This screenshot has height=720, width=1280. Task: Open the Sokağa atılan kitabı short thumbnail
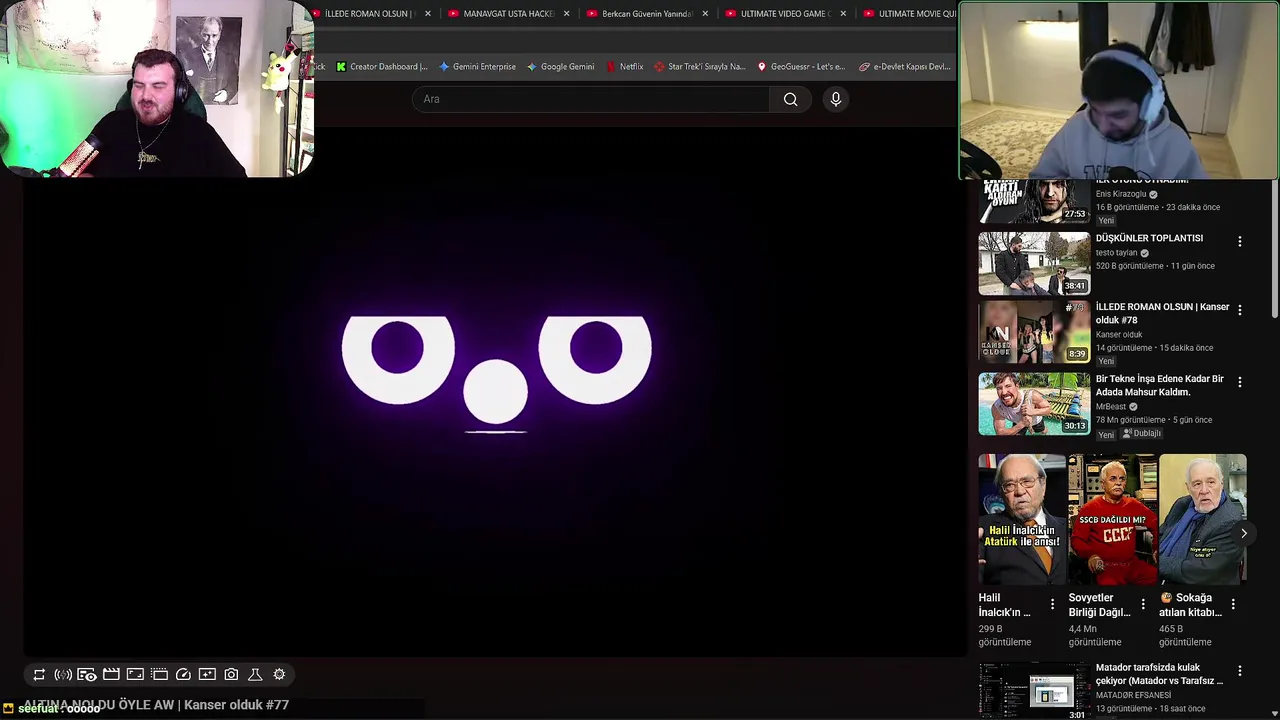1202,519
